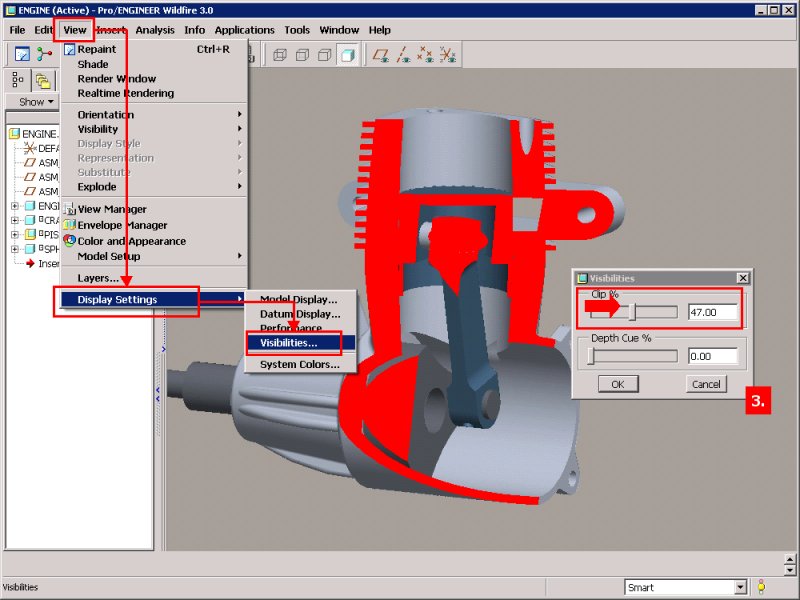Expand the ENGI tree node

(15, 206)
